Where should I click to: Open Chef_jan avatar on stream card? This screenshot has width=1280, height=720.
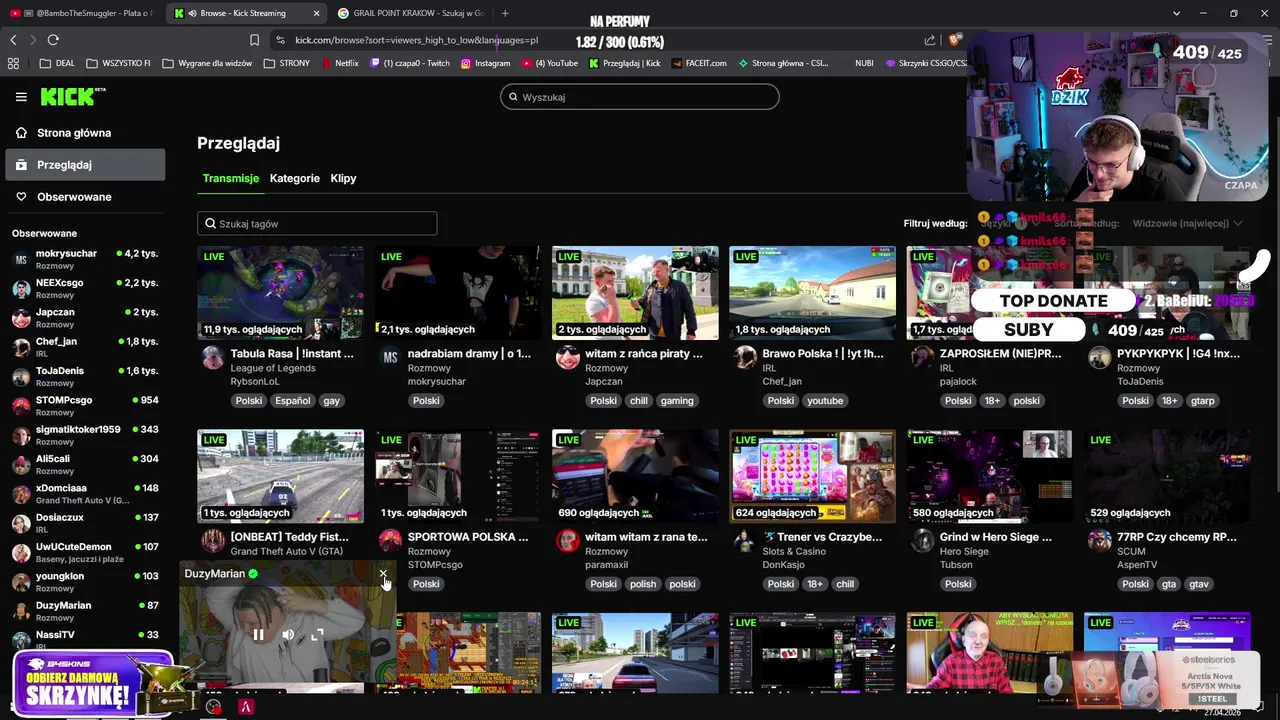[x=744, y=357]
